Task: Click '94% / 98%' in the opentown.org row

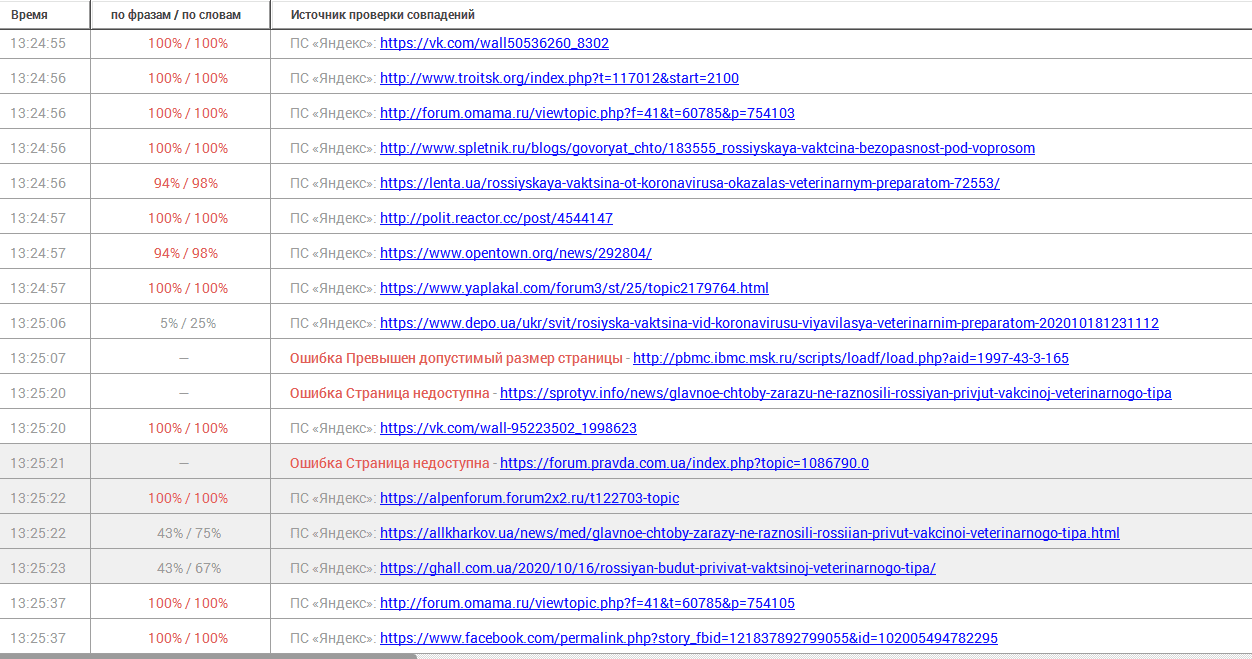Action: tap(186, 253)
